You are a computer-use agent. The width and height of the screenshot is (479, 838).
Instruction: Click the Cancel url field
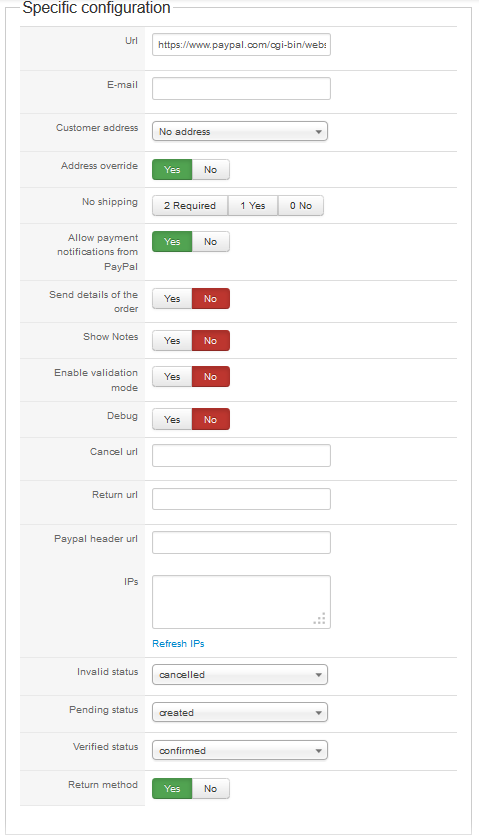[x=241, y=455]
